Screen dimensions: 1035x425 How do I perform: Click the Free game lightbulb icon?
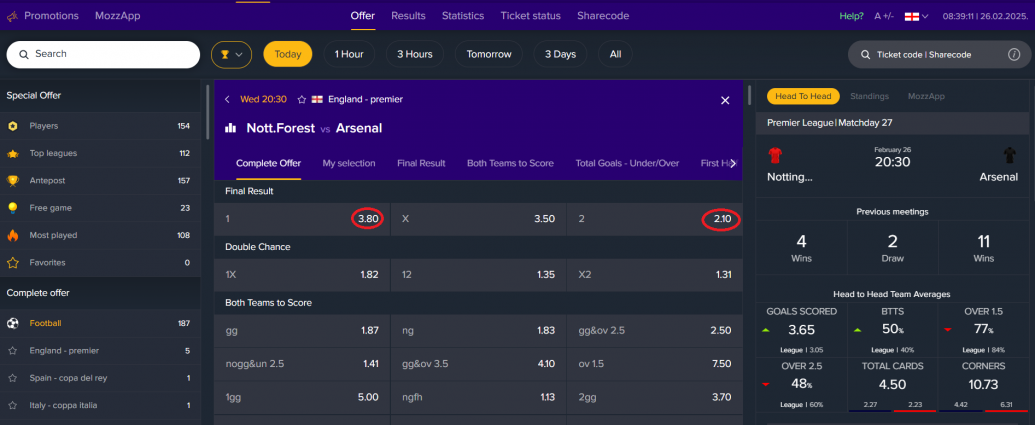tap(13, 208)
